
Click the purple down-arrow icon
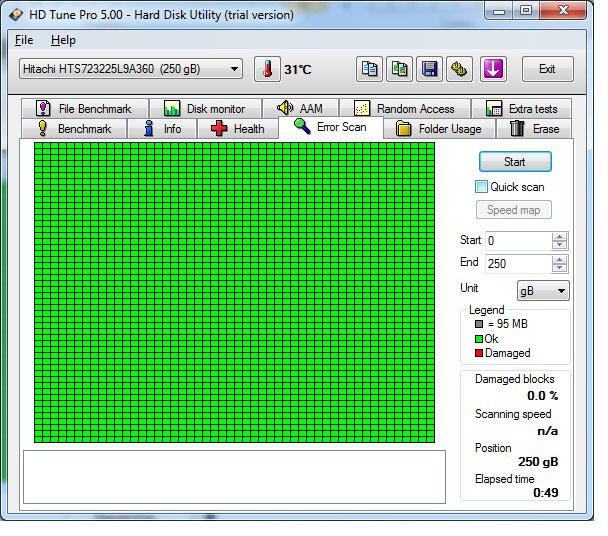pyautogui.click(x=493, y=69)
